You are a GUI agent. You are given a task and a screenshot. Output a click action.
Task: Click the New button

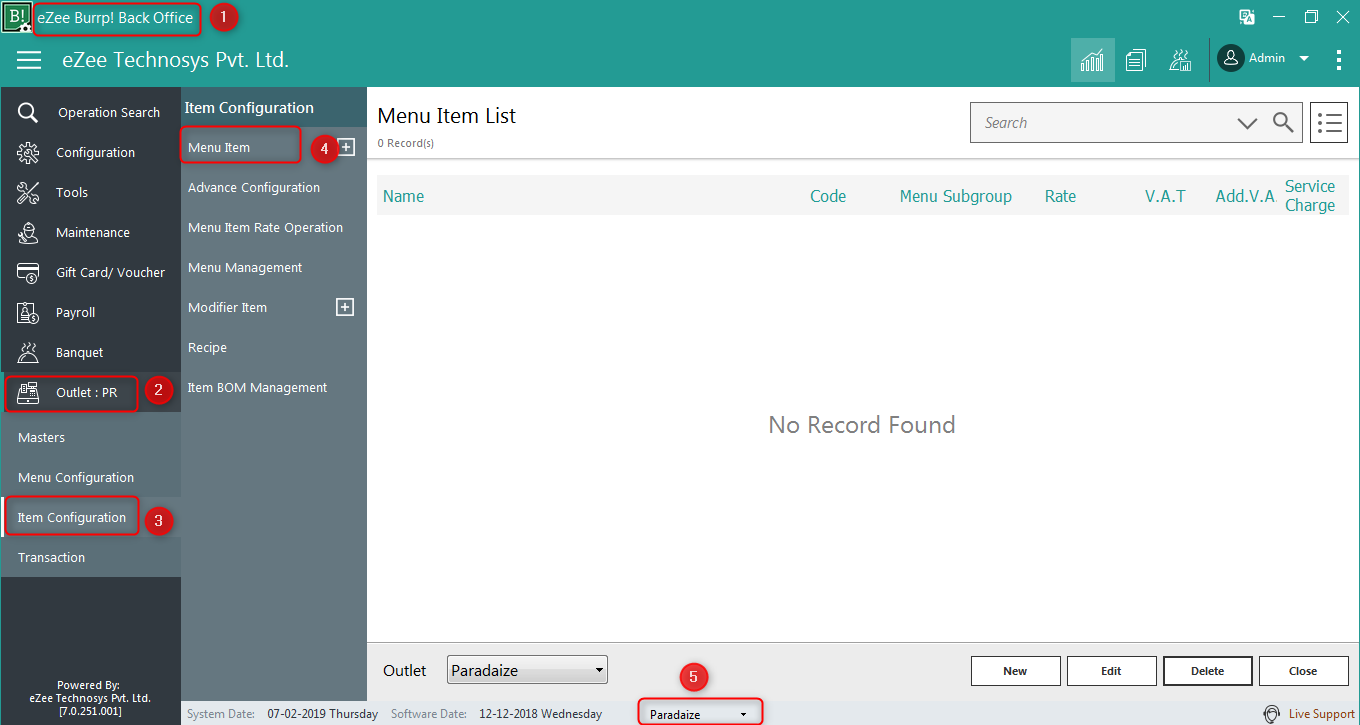tap(1015, 671)
